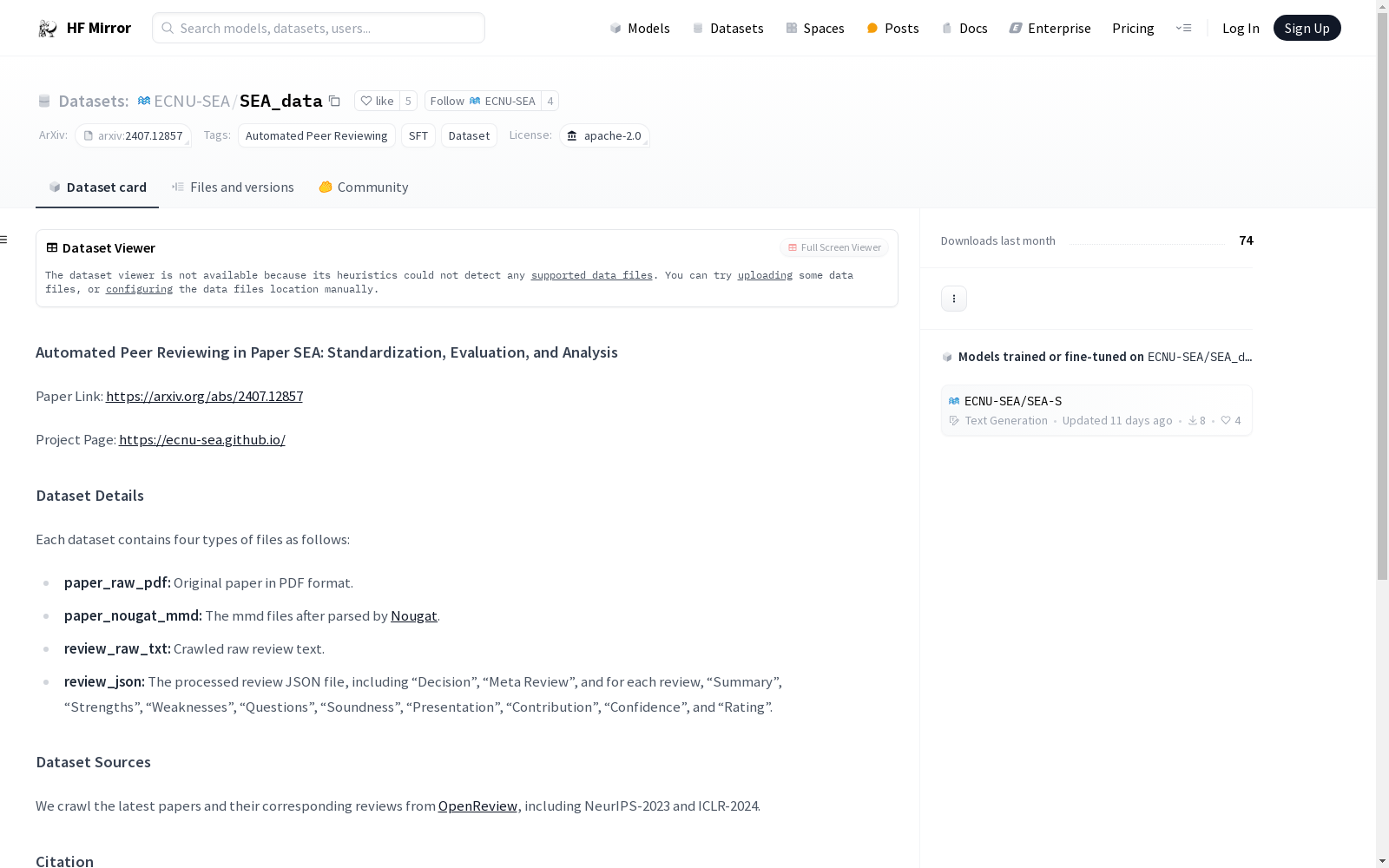Screen dimensions: 1389x868
Task: Open the Nougat link
Action: pos(414,615)
